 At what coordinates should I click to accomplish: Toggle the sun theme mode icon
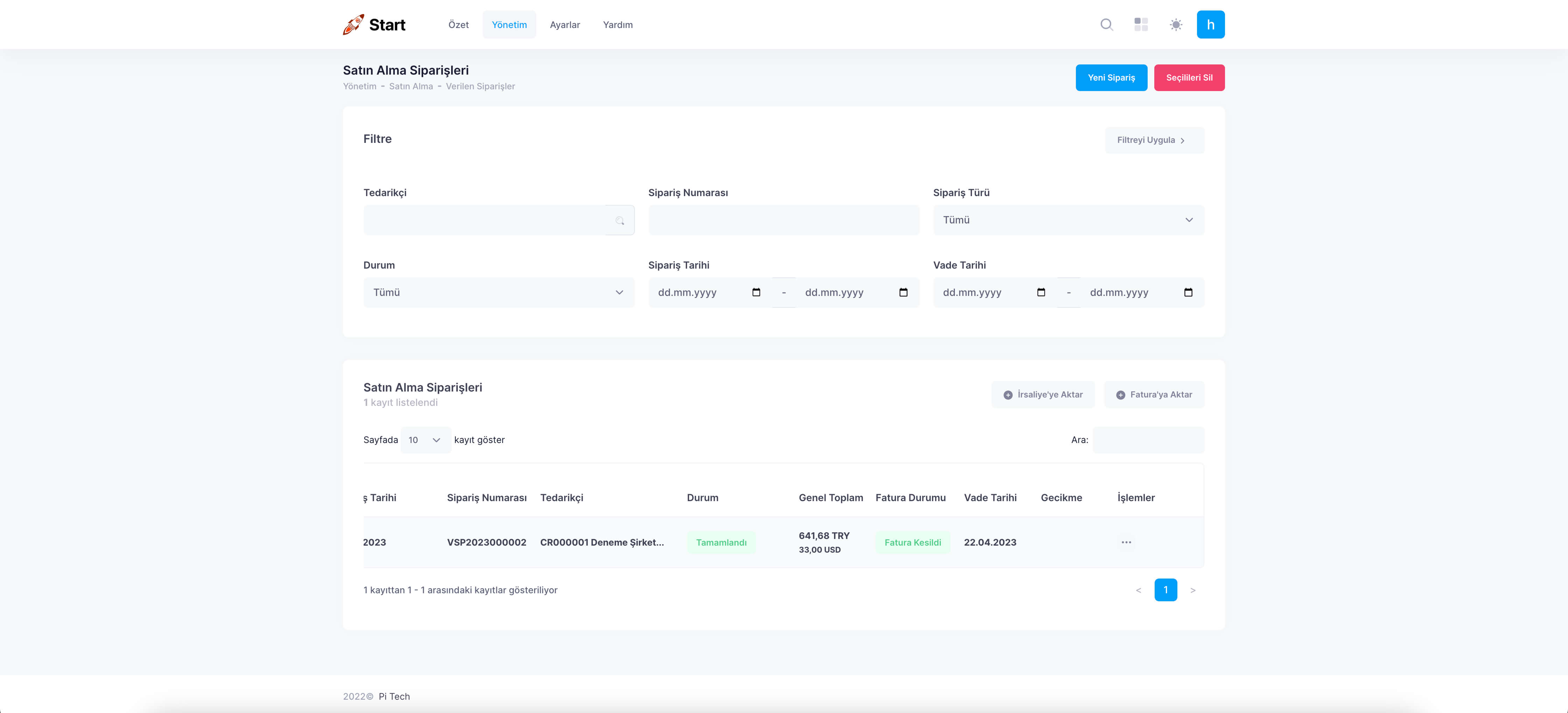click(x=1175, y=25)
